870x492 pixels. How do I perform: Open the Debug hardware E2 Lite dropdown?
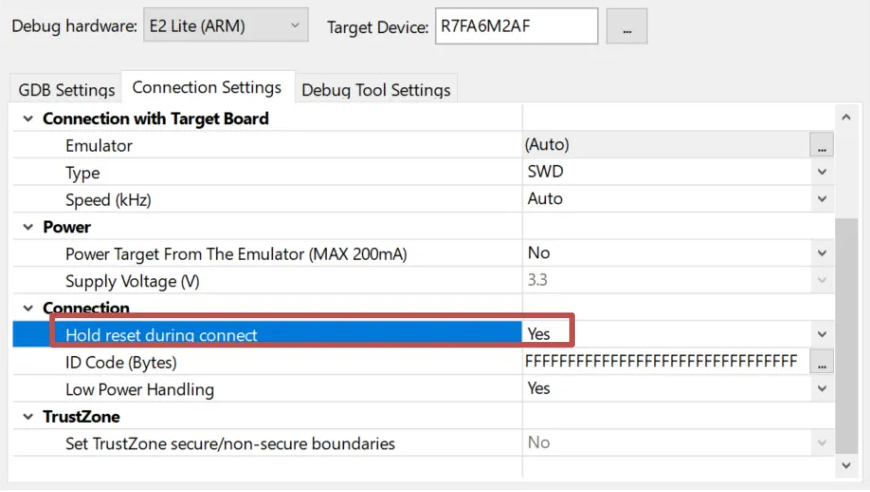(x=226, y=25)
